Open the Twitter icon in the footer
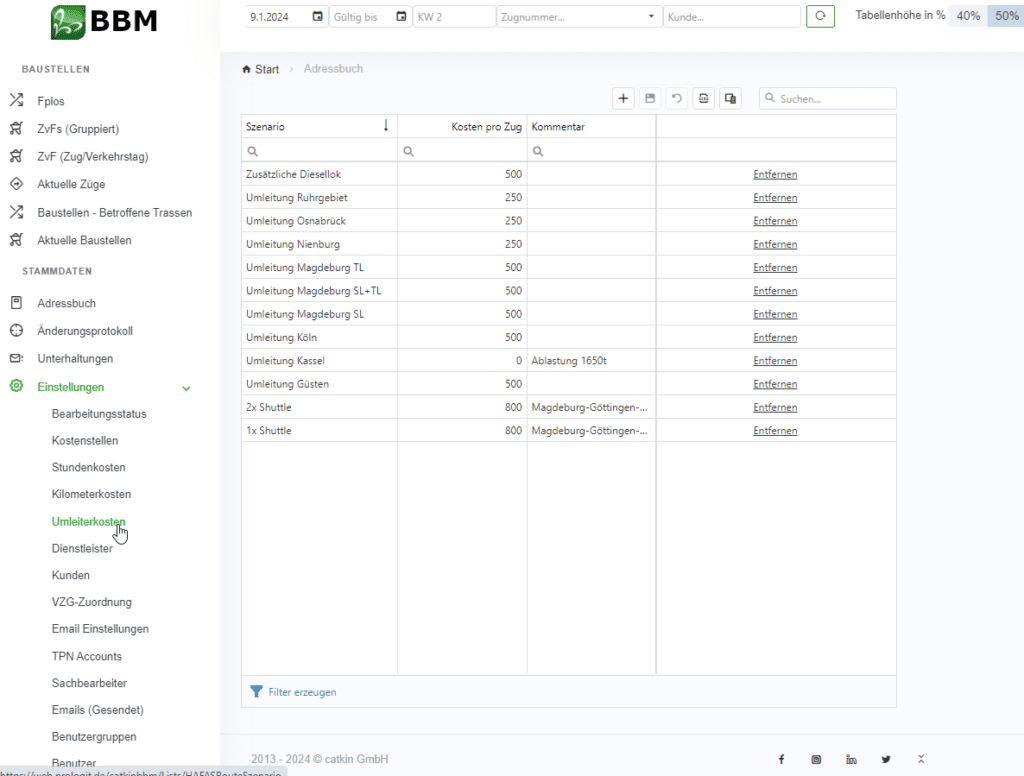This screenshot has width=1024, height=776. point(886,760)
